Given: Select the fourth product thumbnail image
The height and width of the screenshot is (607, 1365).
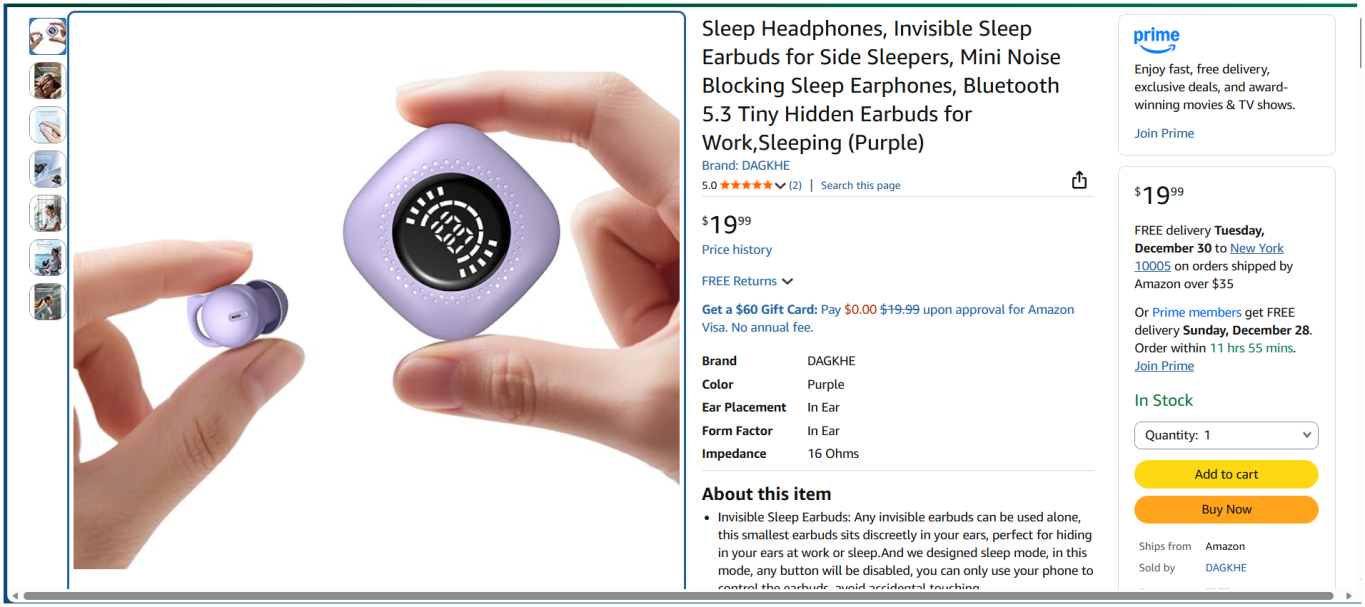Looking at the screenshot, I should pyautogui.click(x=48, y=169).
